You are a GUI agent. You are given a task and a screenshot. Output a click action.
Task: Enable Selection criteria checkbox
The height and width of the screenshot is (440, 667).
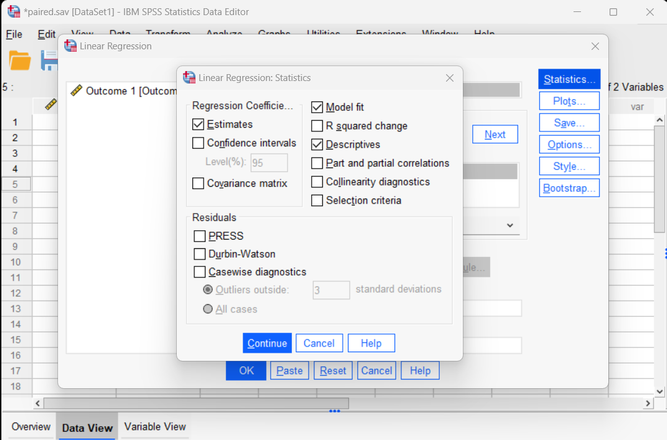point(317,200)
